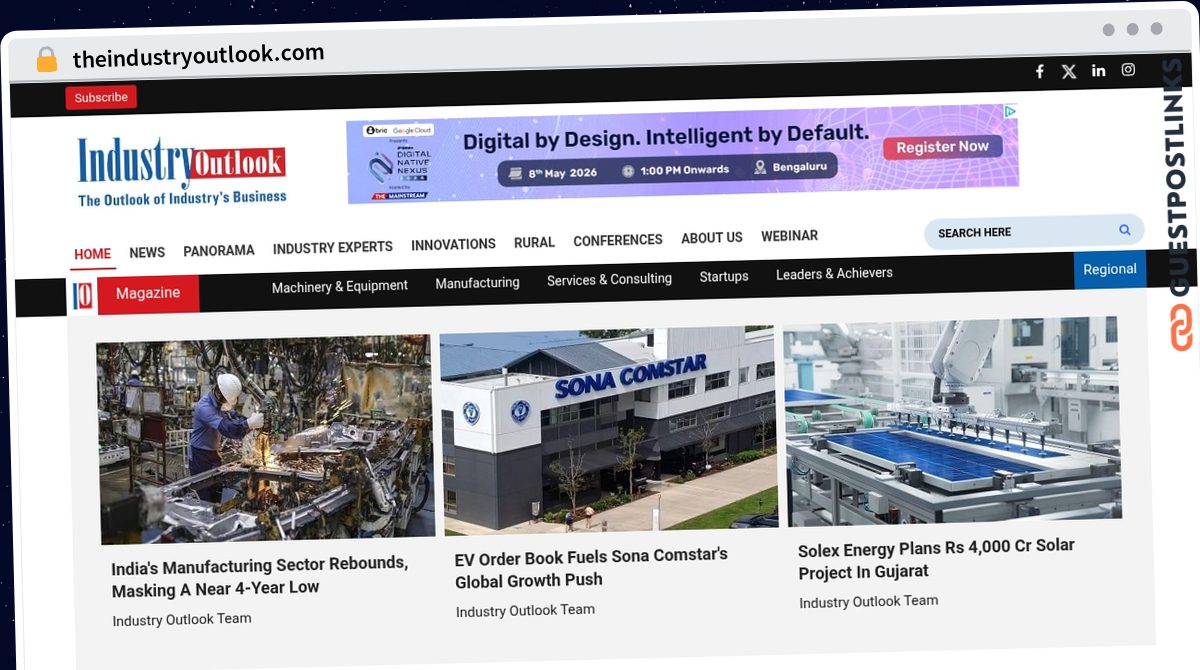Open the INDUSTRY EXPERTS menu item

pyautogui.click(x=333, y=247)
